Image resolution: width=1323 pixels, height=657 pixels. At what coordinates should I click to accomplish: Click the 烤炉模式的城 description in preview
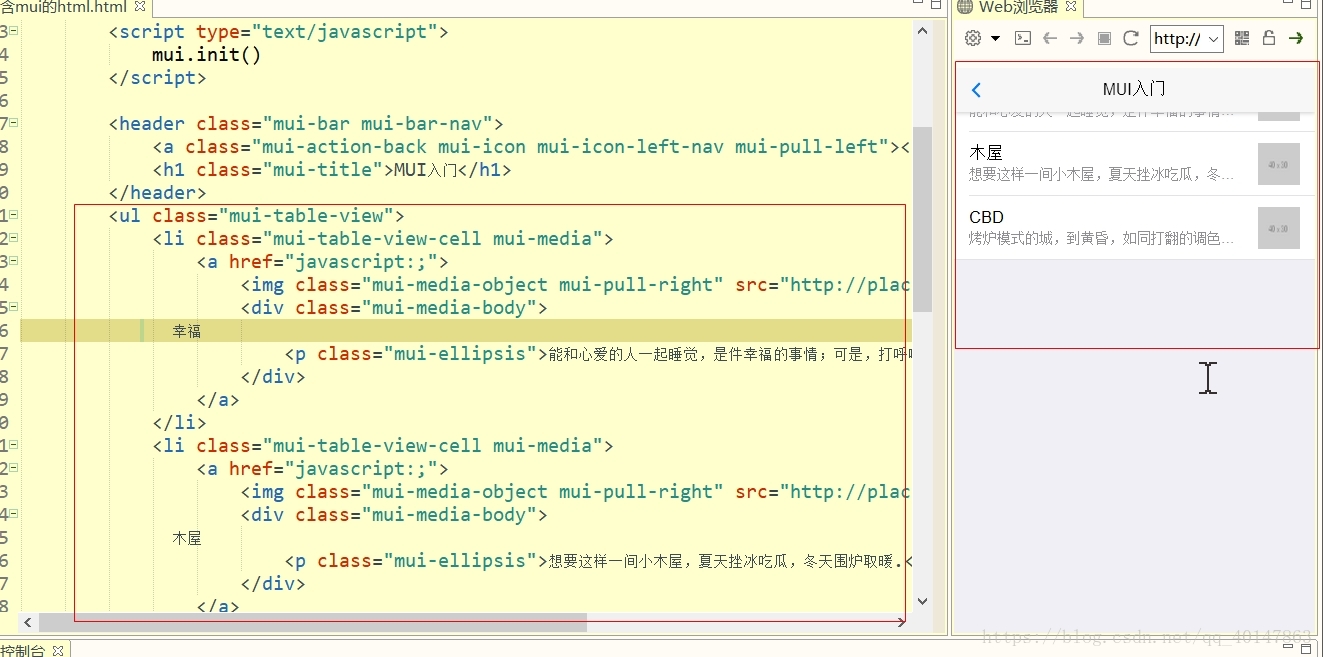point(1101,238)
